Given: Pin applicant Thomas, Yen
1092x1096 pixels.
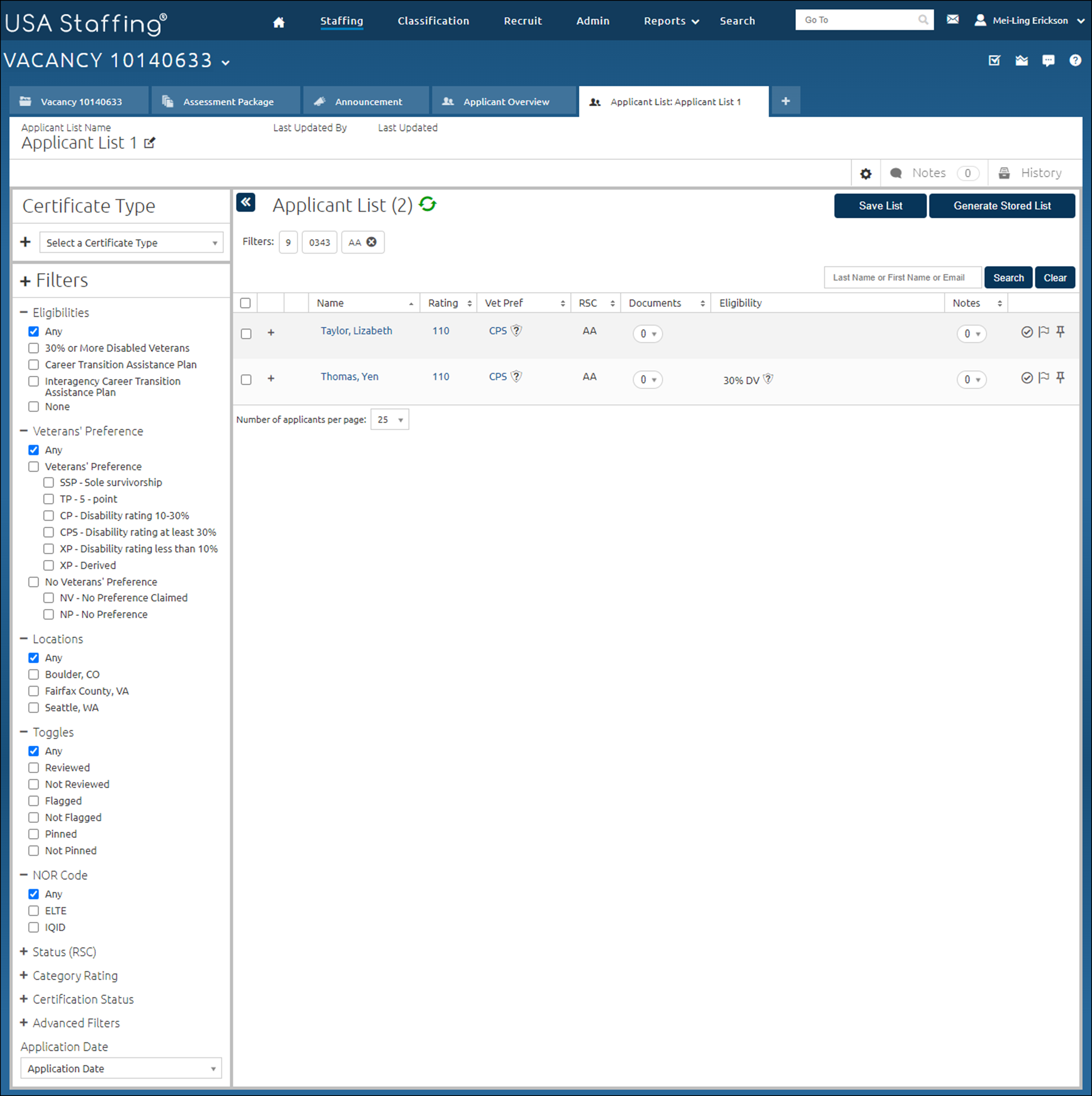Looking at the screenshot, I should pyautogui.click(x=1060, y=378).
